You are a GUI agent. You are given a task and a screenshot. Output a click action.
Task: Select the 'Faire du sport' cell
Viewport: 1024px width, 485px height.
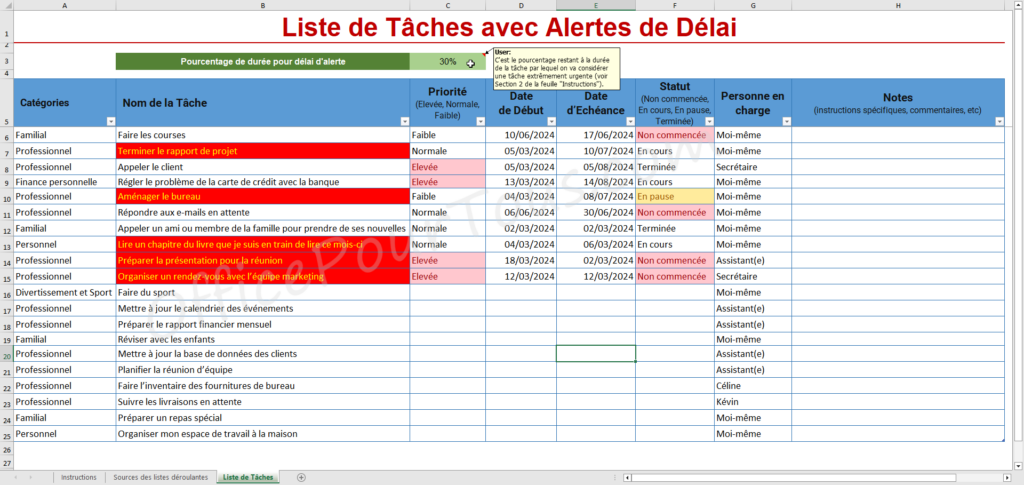point(263,292)
